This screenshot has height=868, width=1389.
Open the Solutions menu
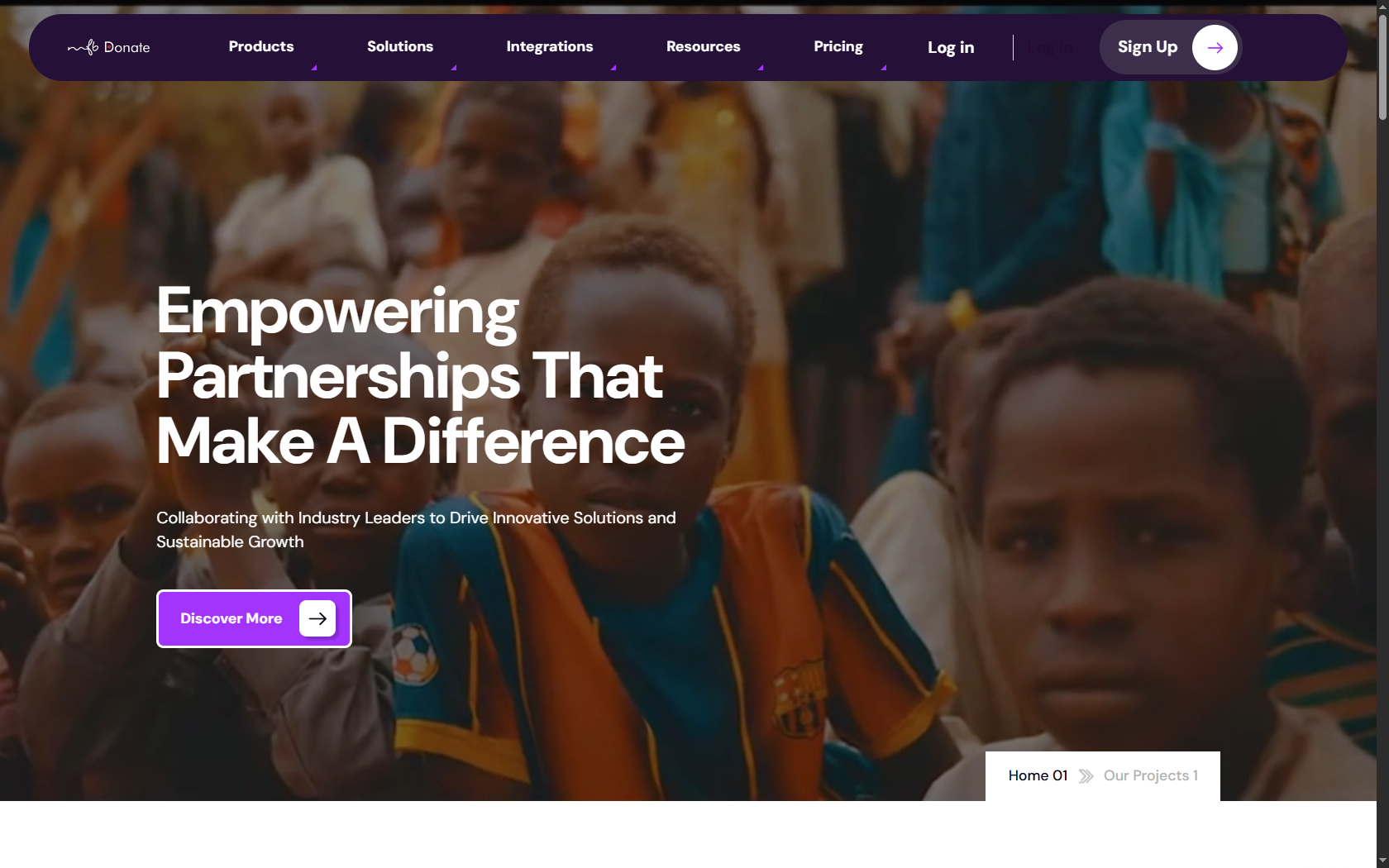click(400, 46)
